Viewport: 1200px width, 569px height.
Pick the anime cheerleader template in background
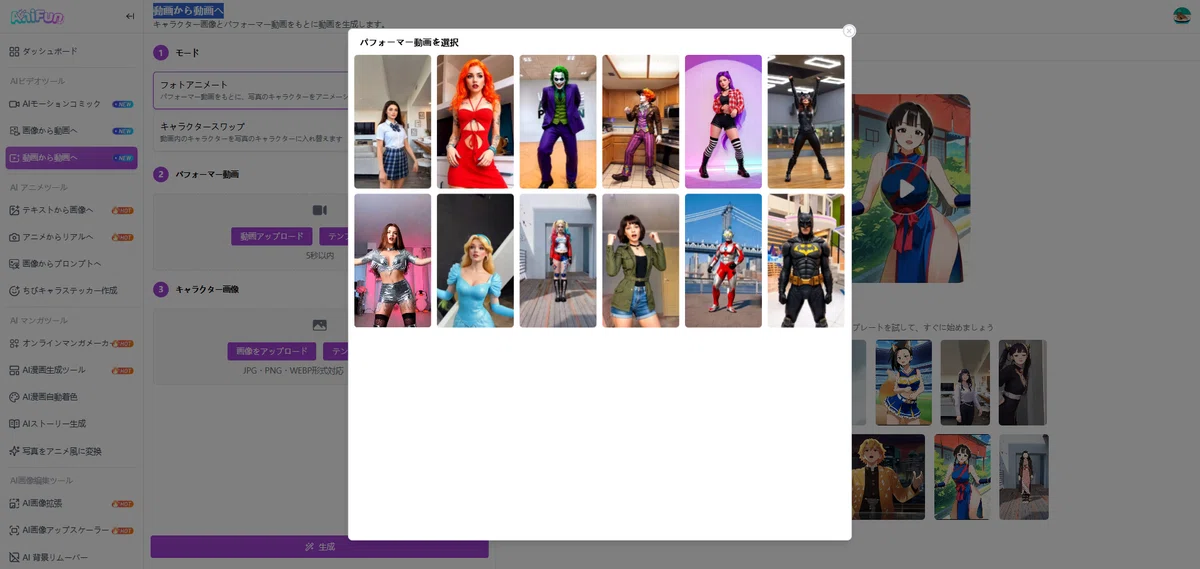[x=903, y=383]
